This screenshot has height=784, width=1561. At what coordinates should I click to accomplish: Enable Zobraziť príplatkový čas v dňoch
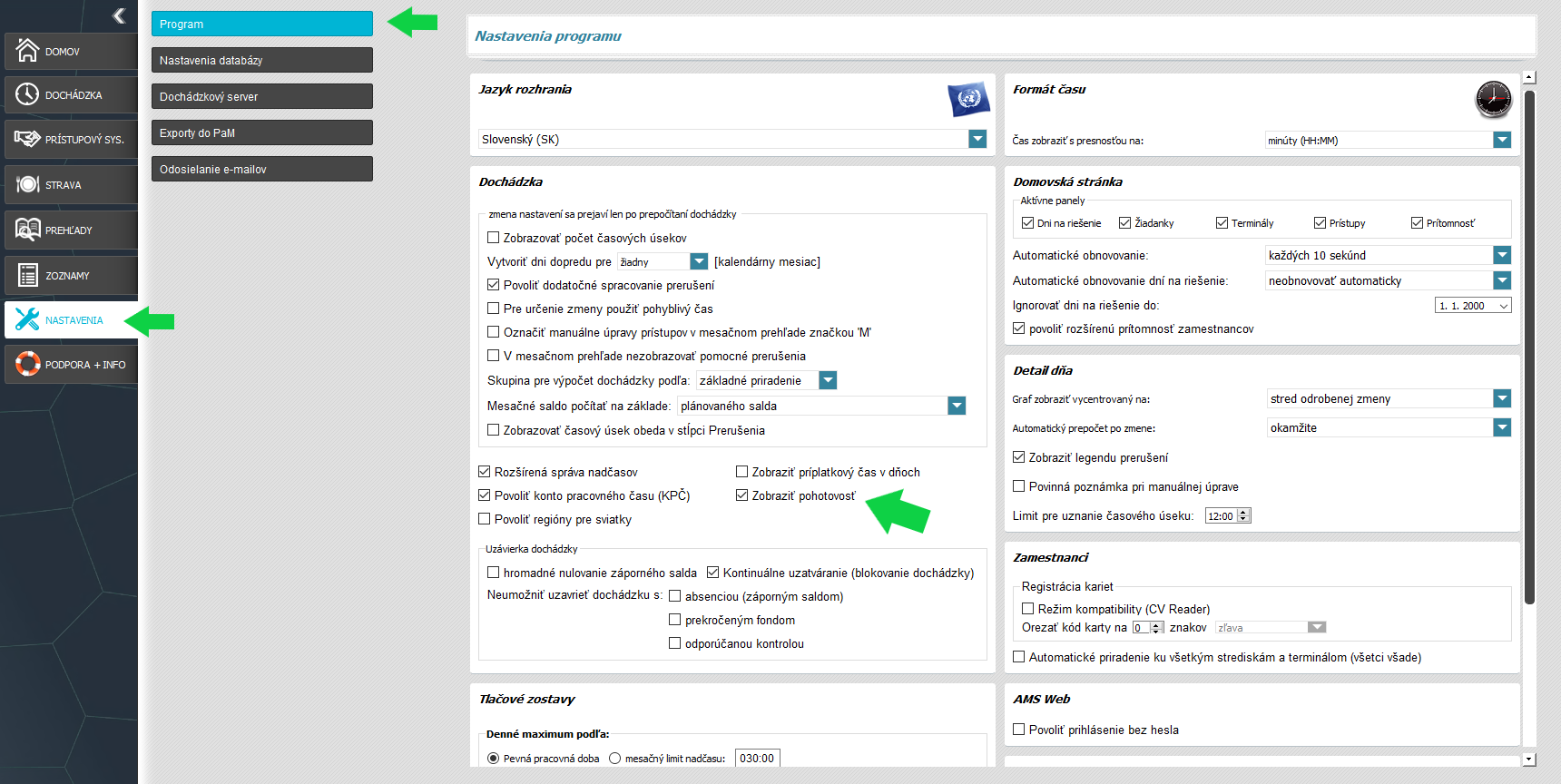coord(742,472)
